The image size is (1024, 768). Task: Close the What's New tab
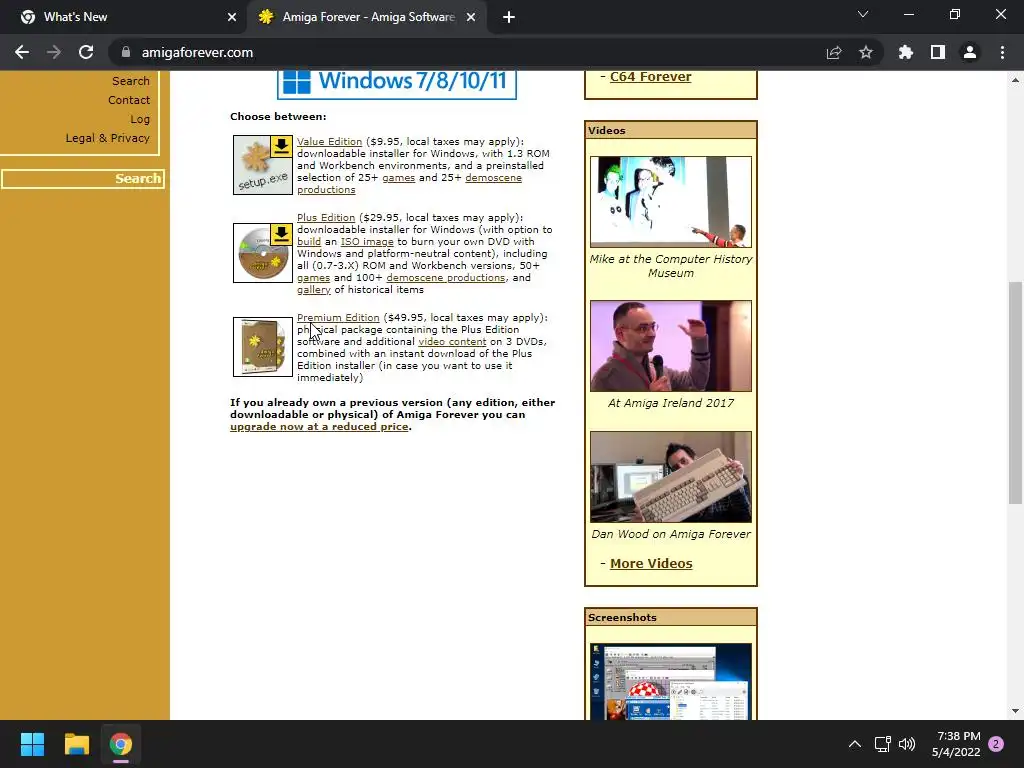coord(232,17)
